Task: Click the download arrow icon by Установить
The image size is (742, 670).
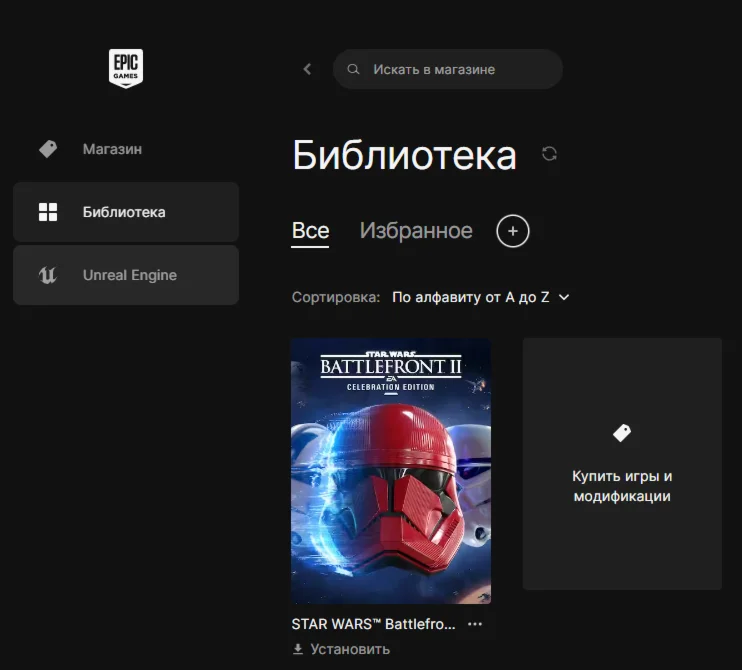Action: click(x=298, y=649)
